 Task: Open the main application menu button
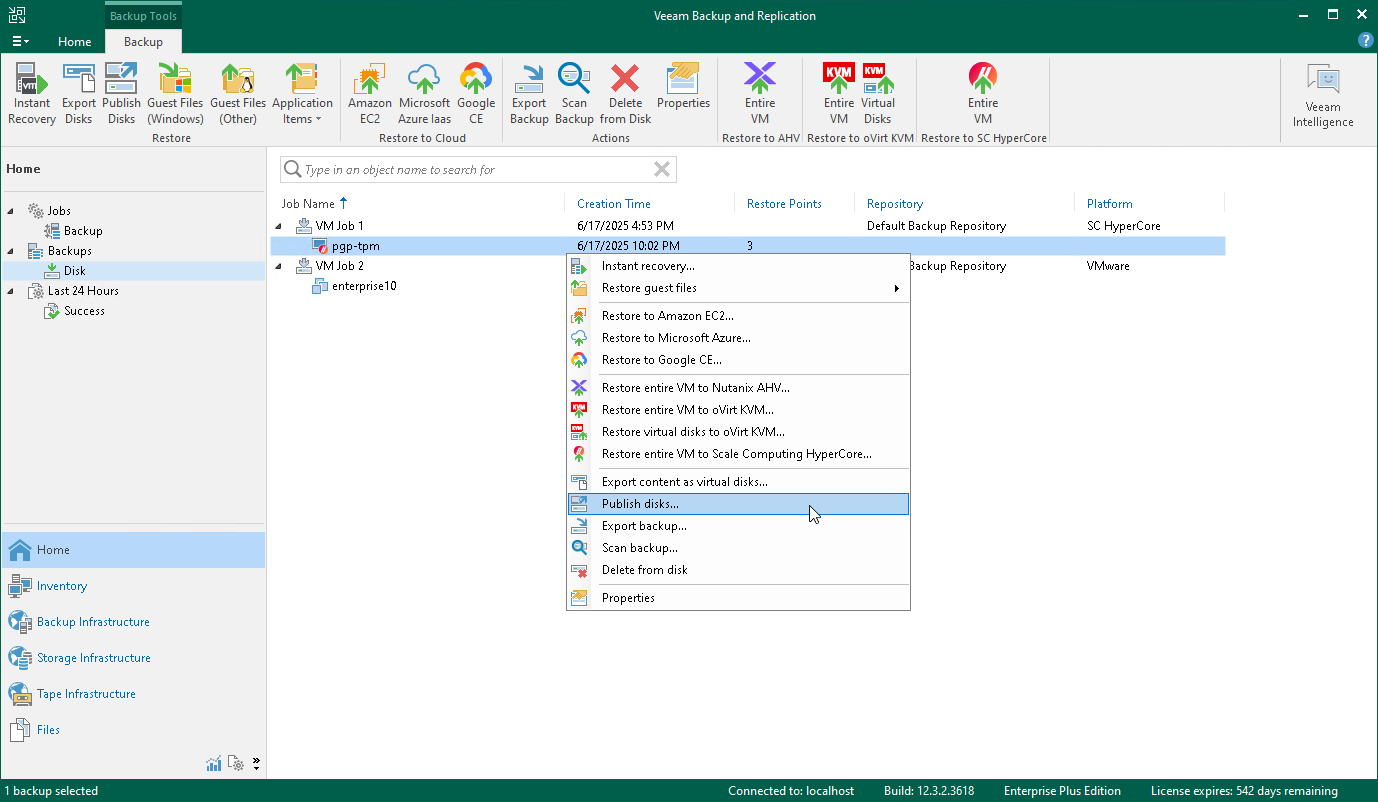coord(20,42)
